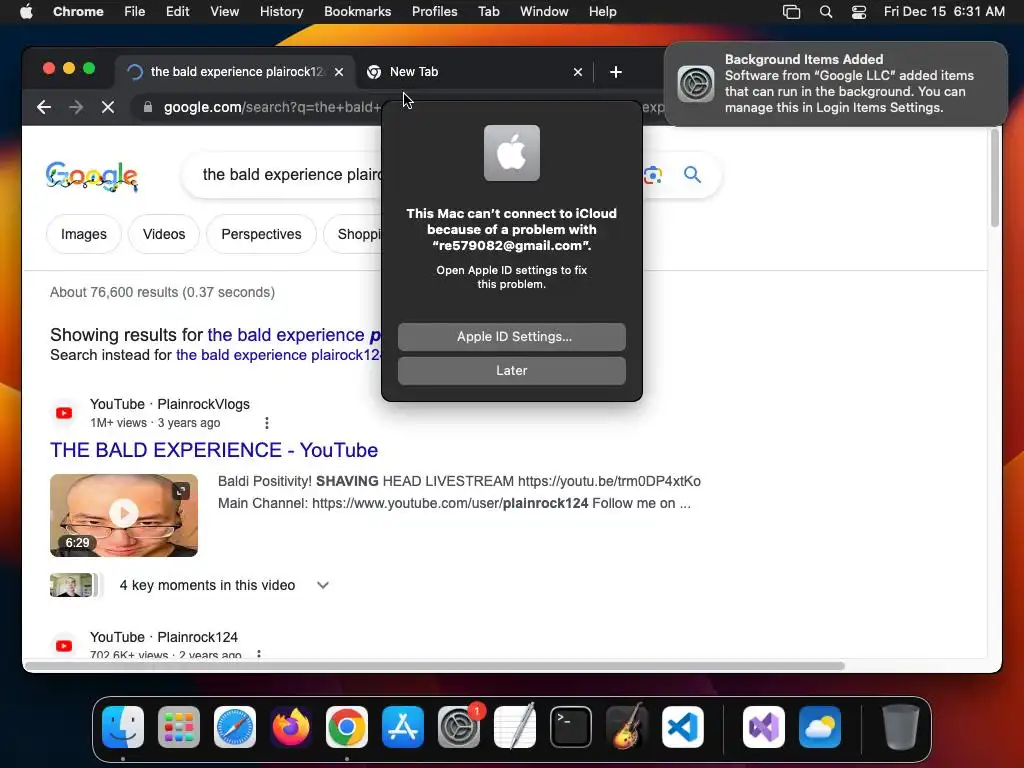
Task: Open THE BALD EXPERIENCE - YouTube link
Action: [x=214, y=450]
